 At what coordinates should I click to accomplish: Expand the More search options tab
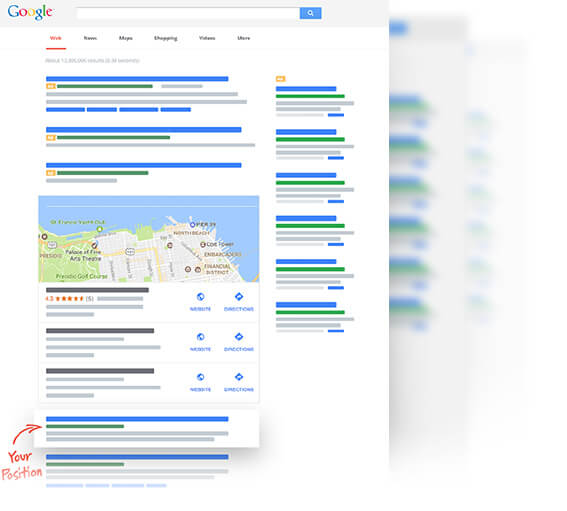coord(244,38)
